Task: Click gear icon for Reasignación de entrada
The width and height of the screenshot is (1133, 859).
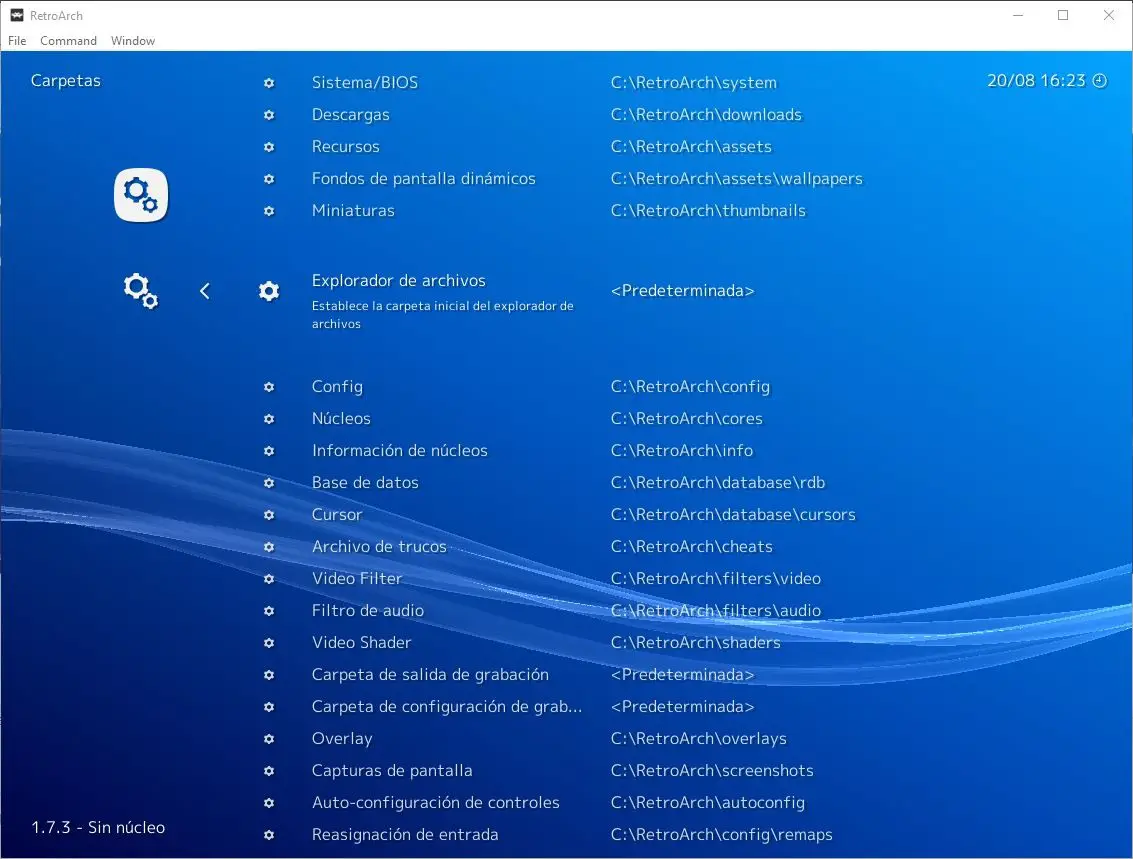Action: tap(269, 834)
